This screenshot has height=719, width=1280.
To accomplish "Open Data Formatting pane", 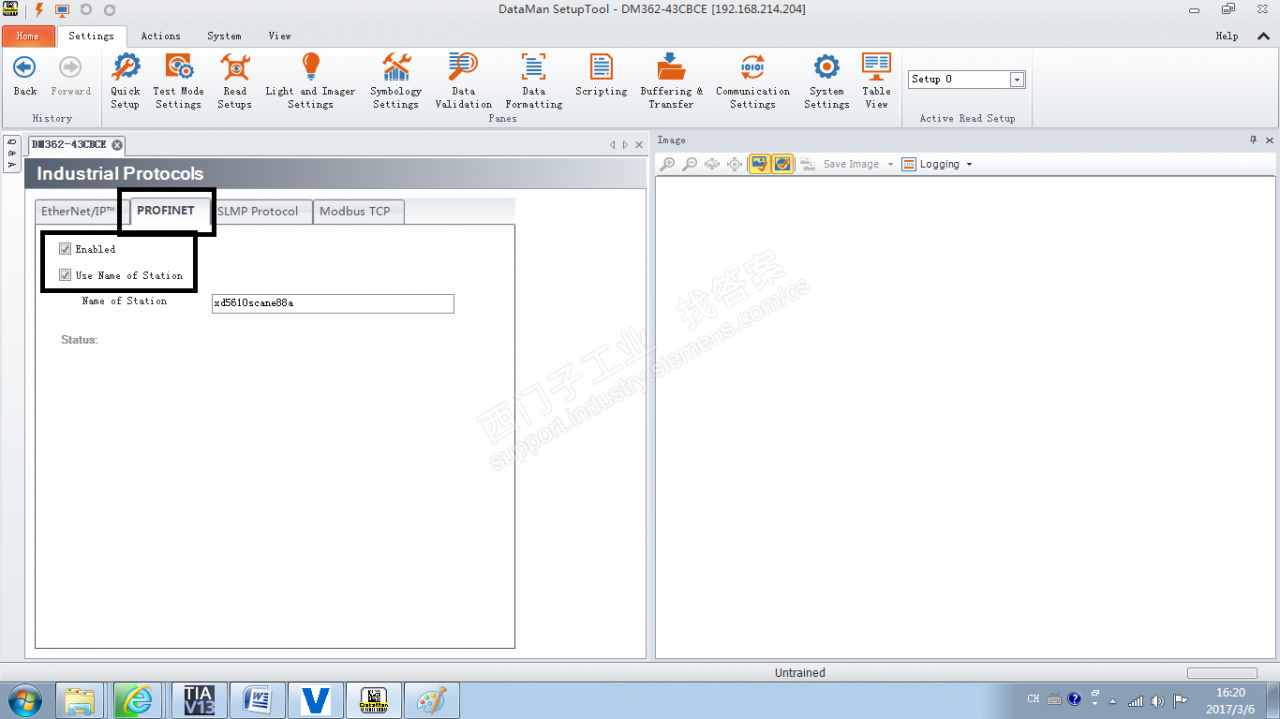I will pyautogui.click(x=534, y=81).
